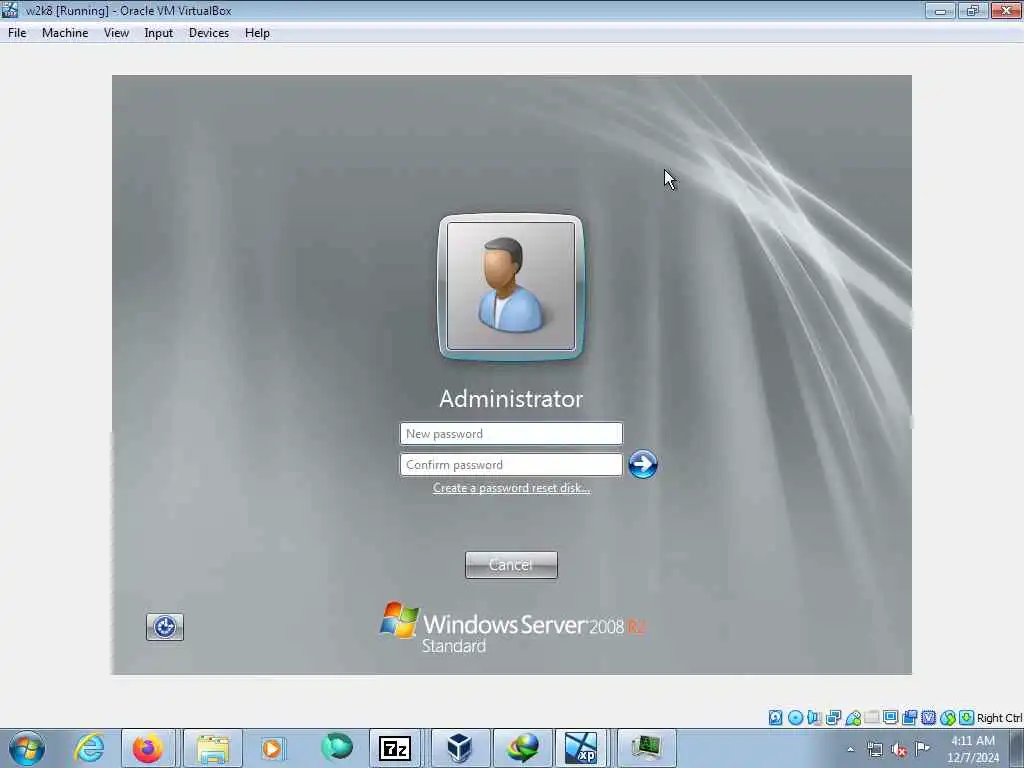1024x768 pixels.
Task: Click the network tray icon
Action: pyautogui.click(x=874, y=749)
